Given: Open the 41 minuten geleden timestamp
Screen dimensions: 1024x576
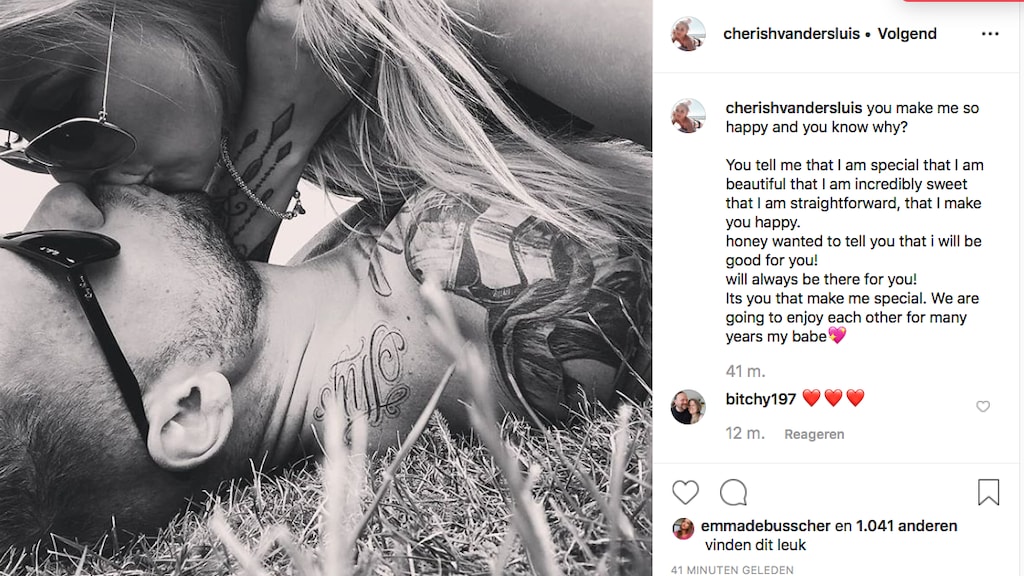Looking at the screenshot, I should click(x=732, y=570).
